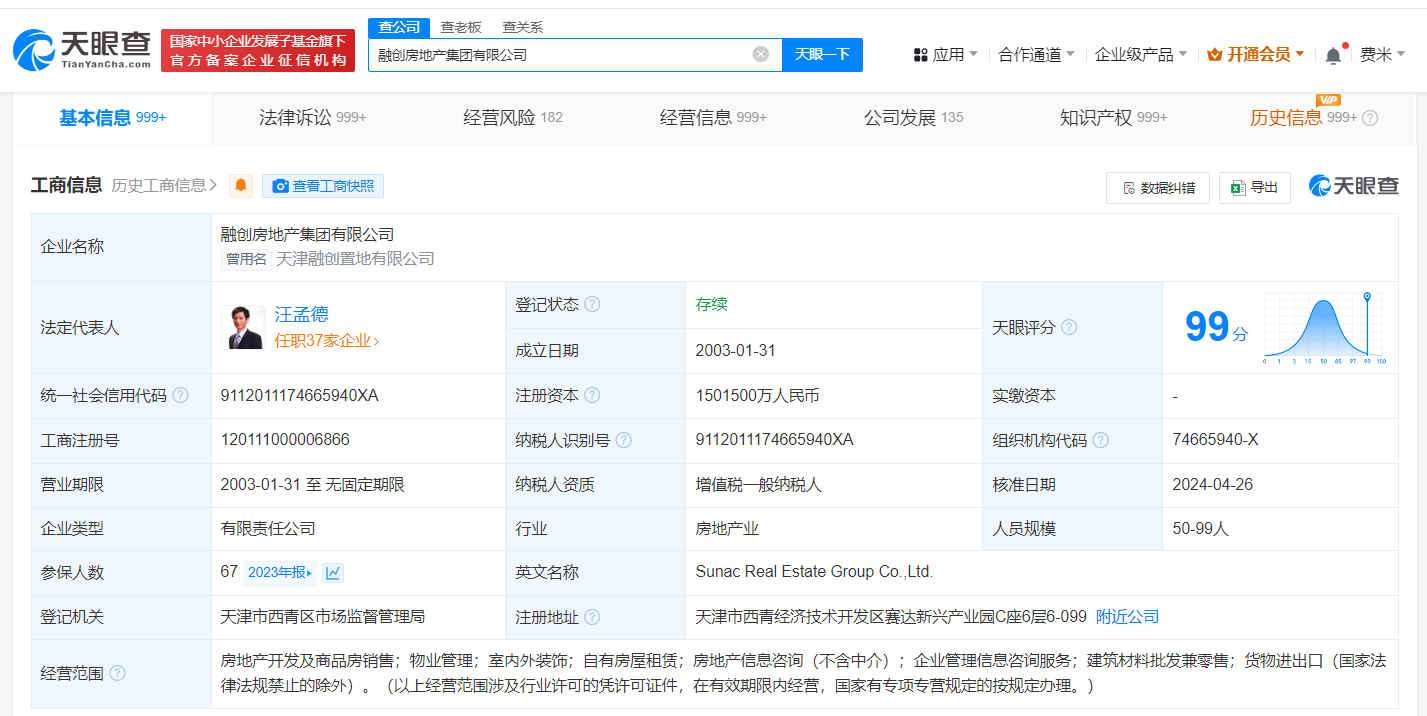
Task: Switch to the 查公司 search tab
Action: coord(399,27)
